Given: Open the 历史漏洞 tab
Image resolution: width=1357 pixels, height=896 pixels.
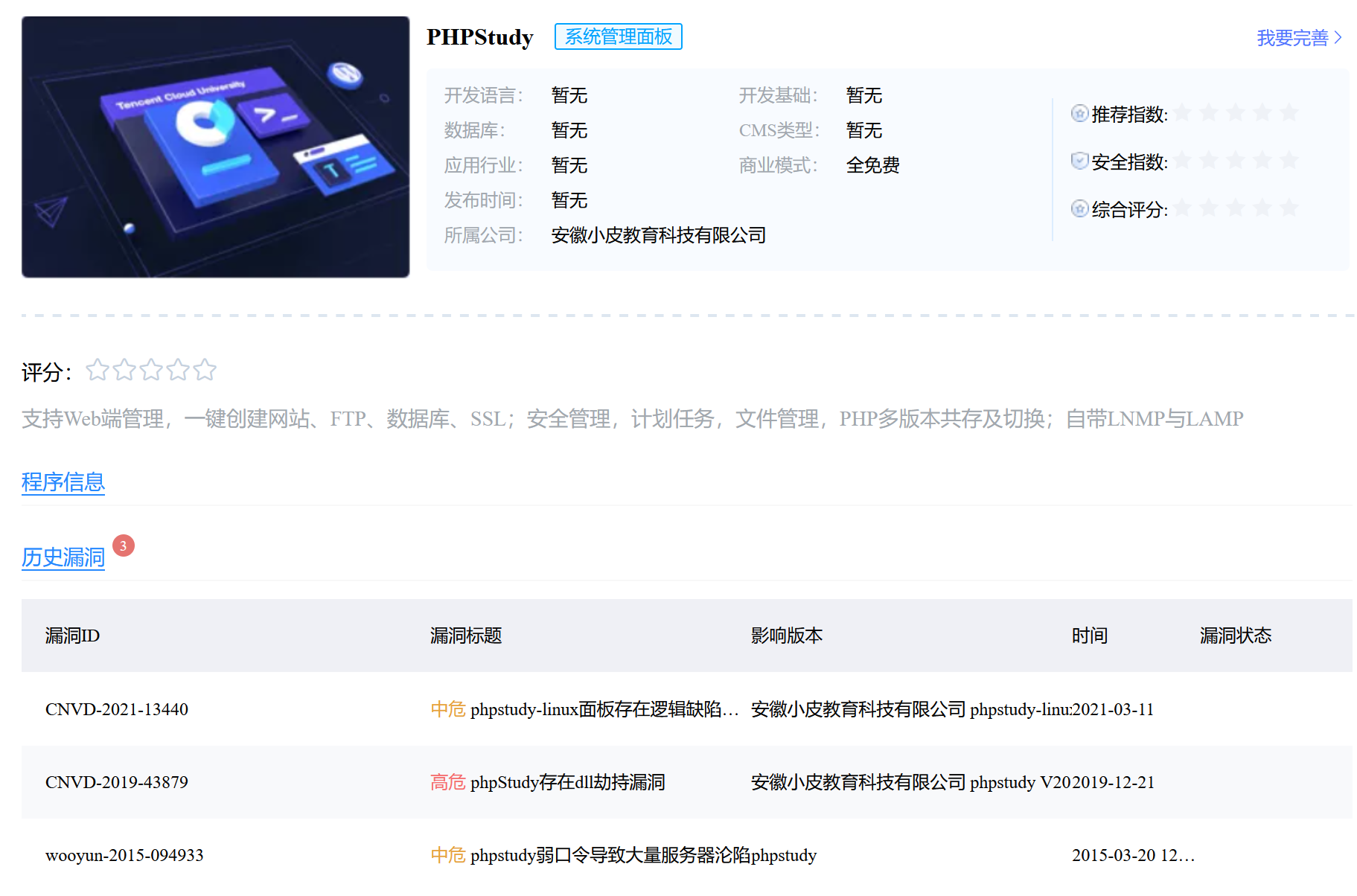Looking at the screenshot, I should tap(63, 557).
